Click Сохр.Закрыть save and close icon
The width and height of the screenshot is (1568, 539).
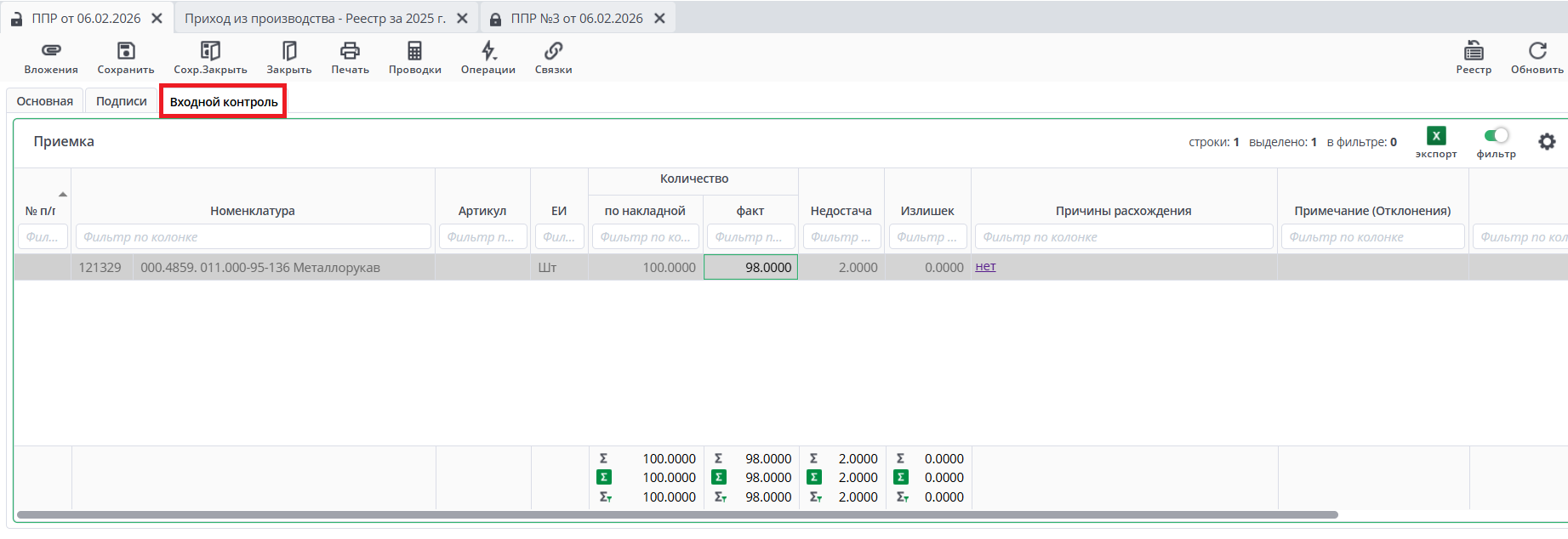pos(210,52)
